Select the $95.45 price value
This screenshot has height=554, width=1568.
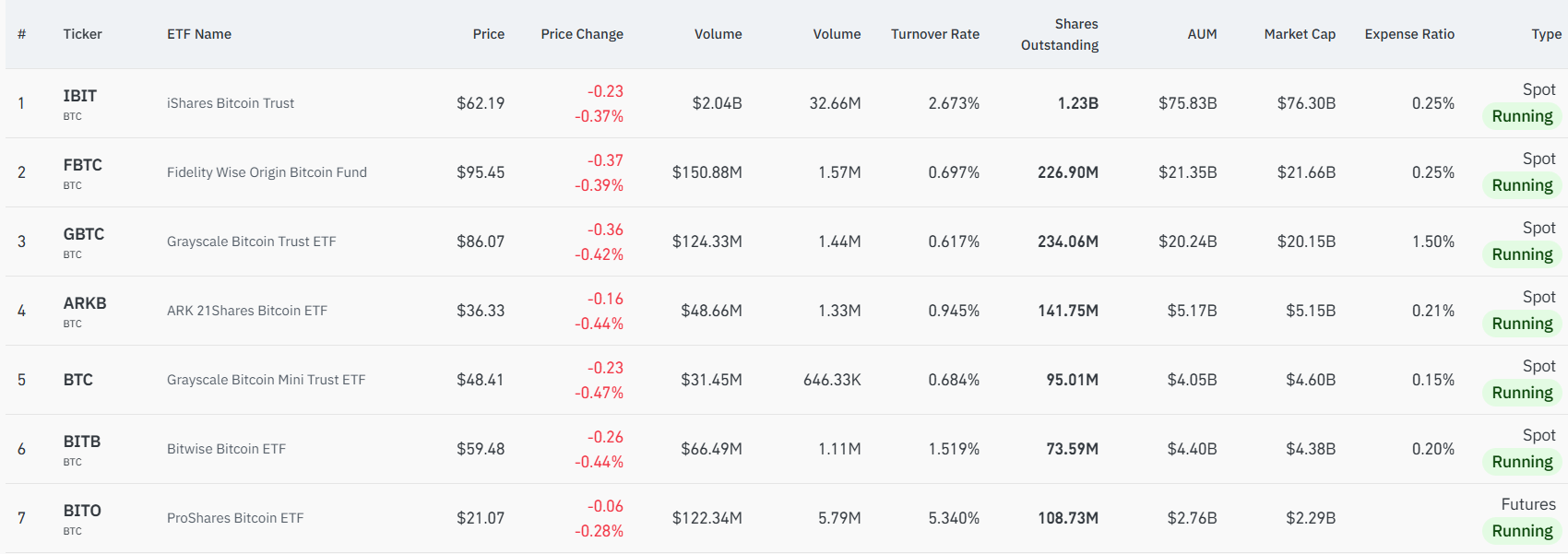pos(481,172)
